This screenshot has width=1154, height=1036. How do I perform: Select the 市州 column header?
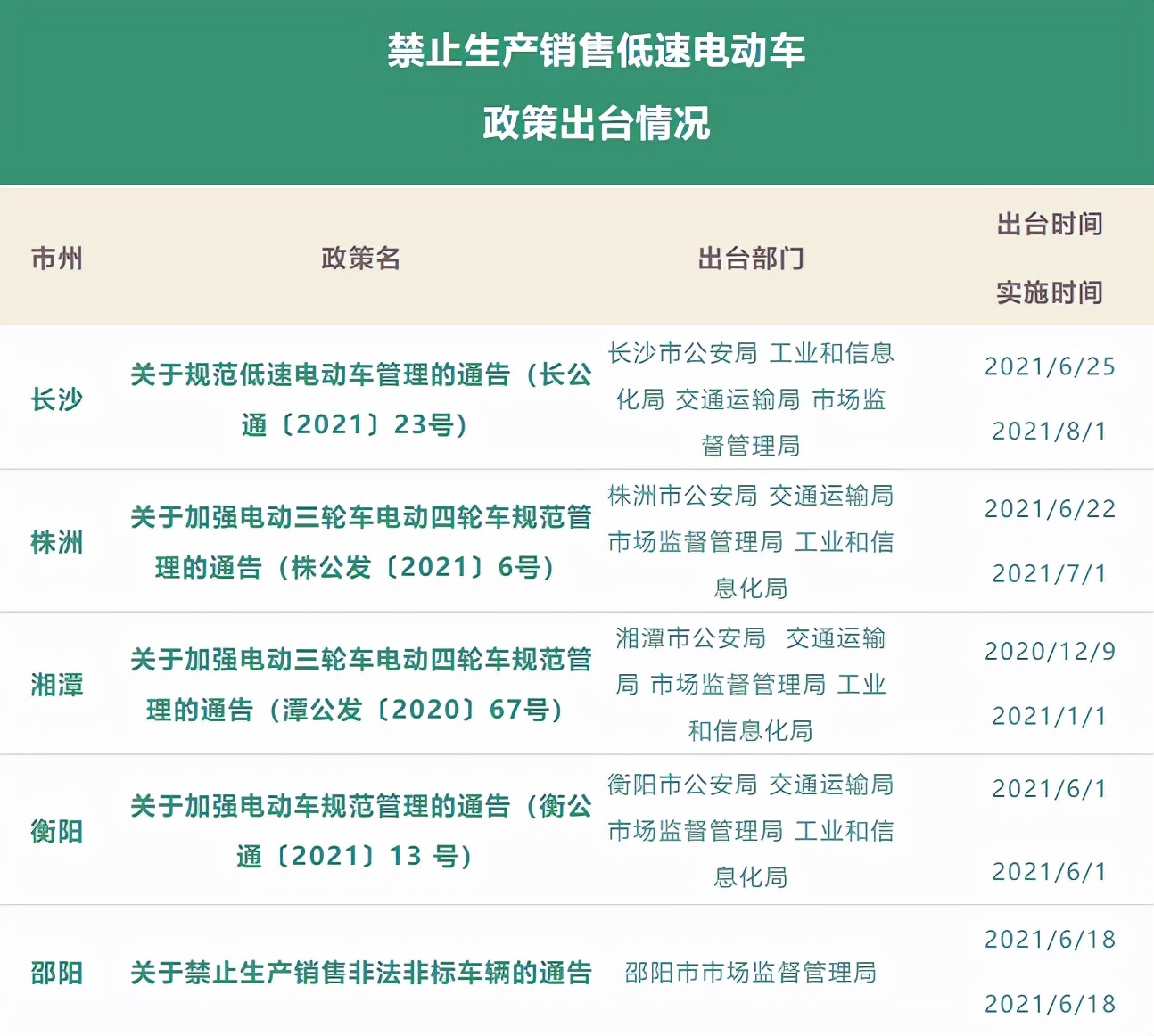click(57, 259)
